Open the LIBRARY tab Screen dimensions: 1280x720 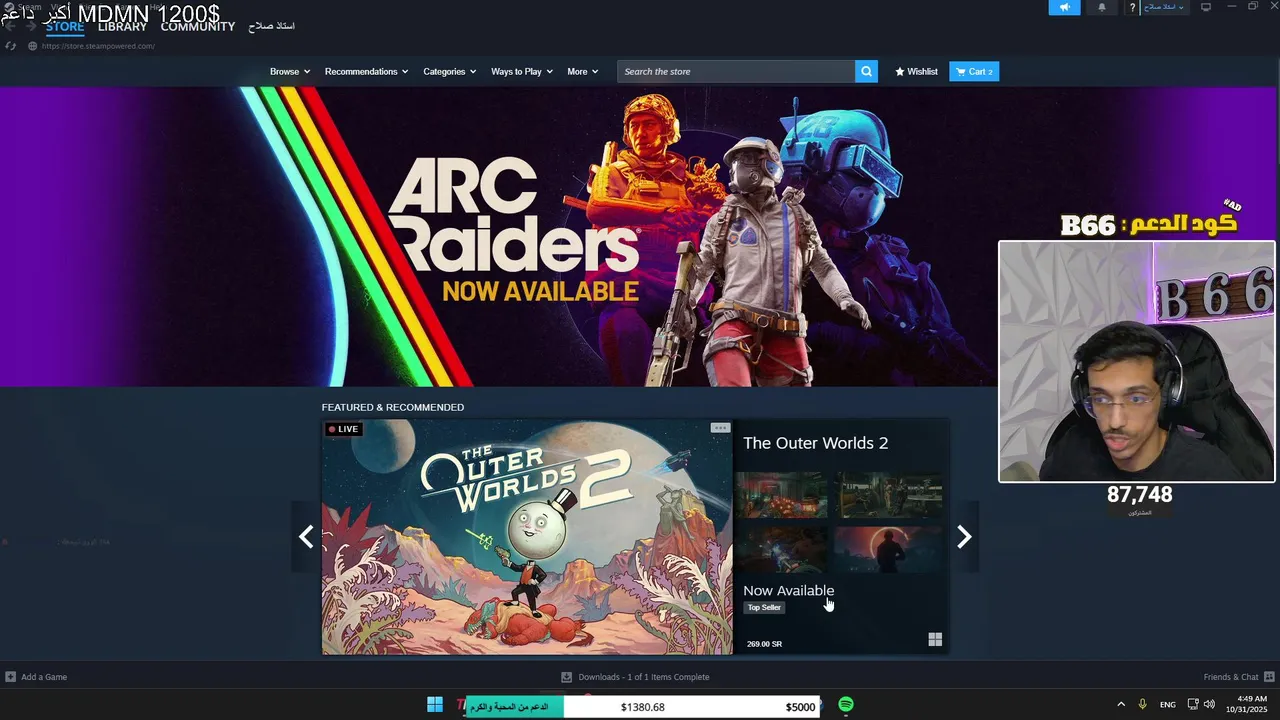click(122, 27)
